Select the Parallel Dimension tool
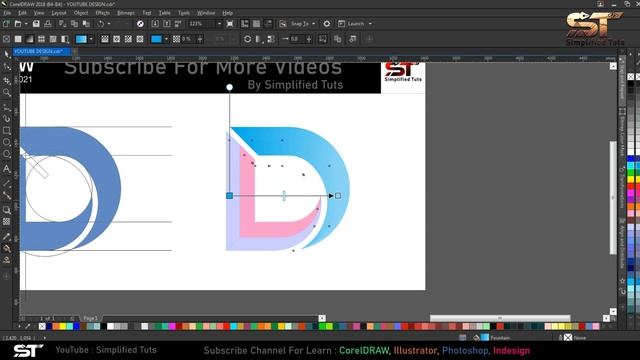 coord(7,184)
